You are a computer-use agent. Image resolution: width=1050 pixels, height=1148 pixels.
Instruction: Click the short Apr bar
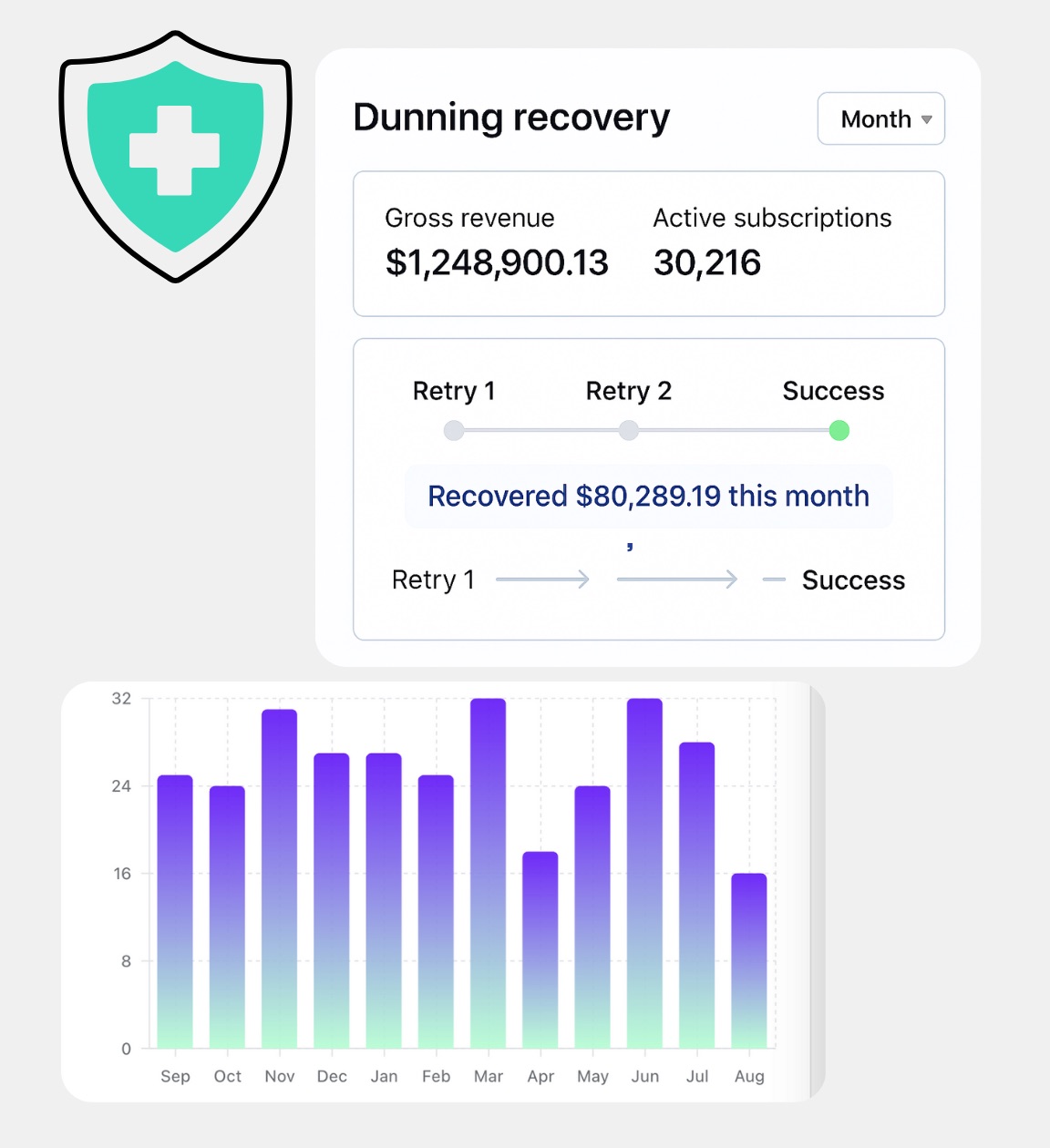(540, 949)
